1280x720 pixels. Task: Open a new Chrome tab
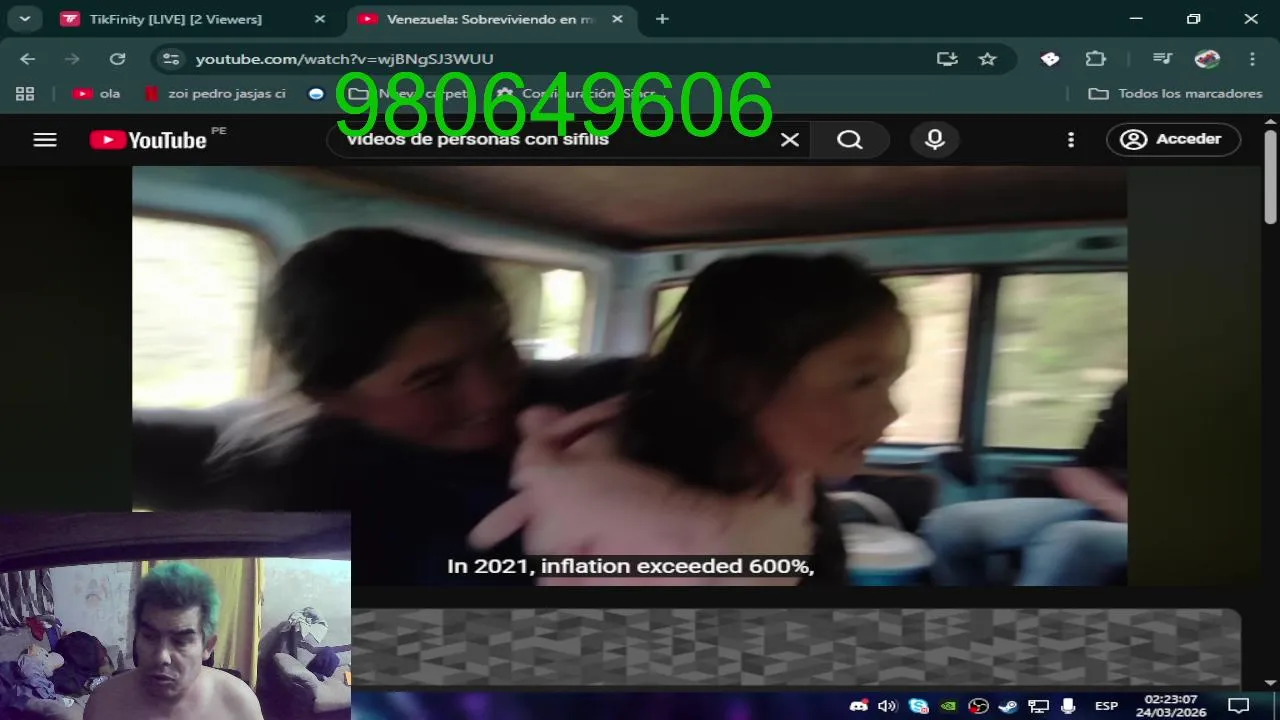pos(662,19)
